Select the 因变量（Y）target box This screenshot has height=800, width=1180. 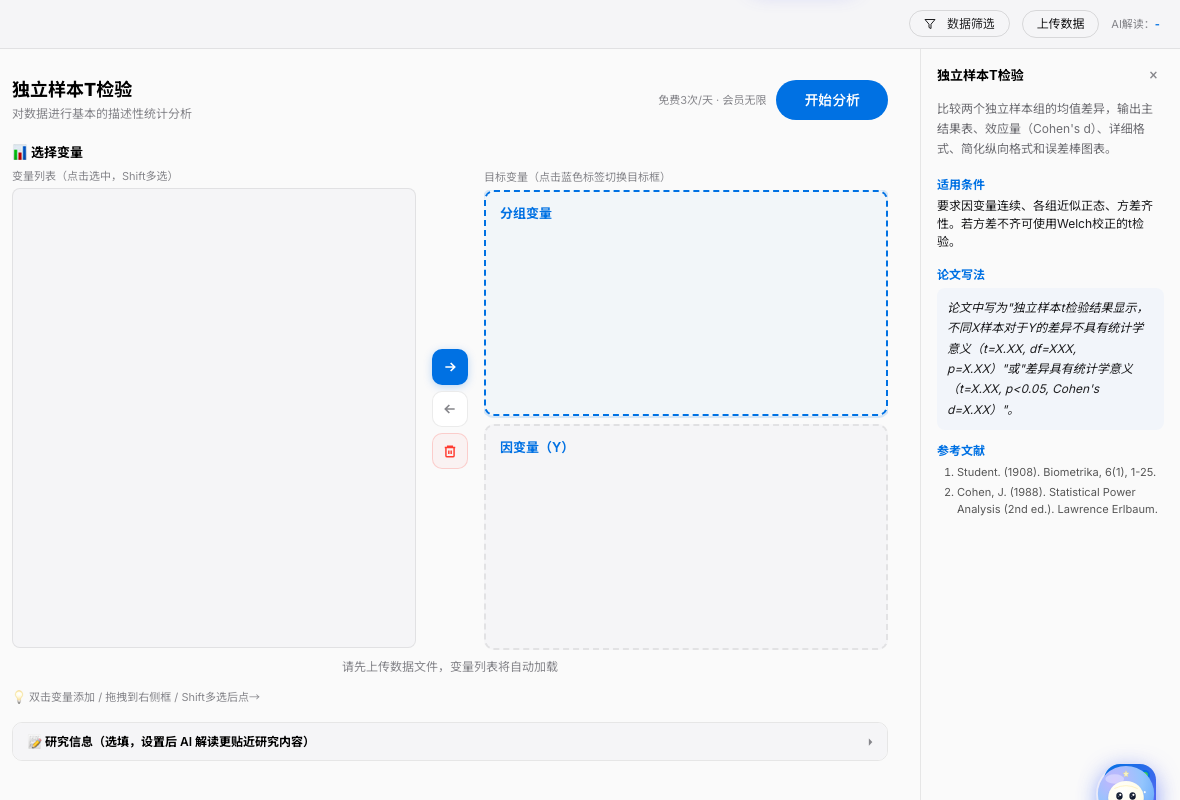[x=686, y=536]
